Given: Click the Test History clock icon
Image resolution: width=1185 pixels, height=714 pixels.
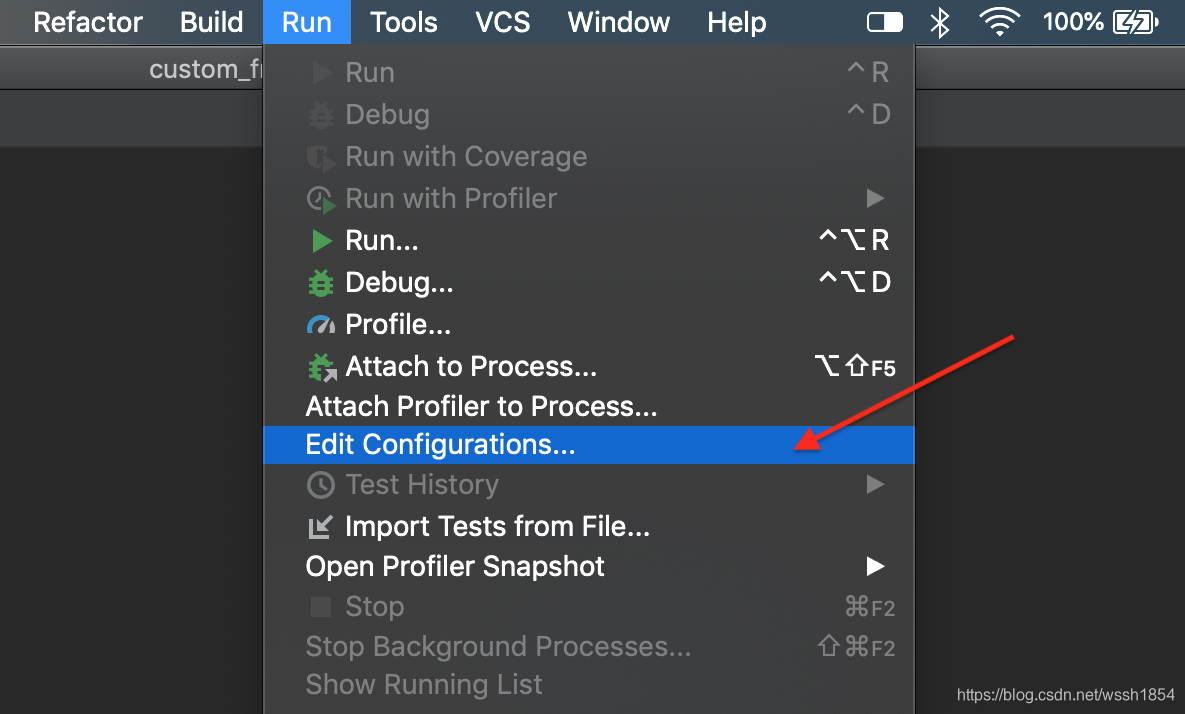Looking at the screenshot, I should pyautogui.click(x=320, y=485).
